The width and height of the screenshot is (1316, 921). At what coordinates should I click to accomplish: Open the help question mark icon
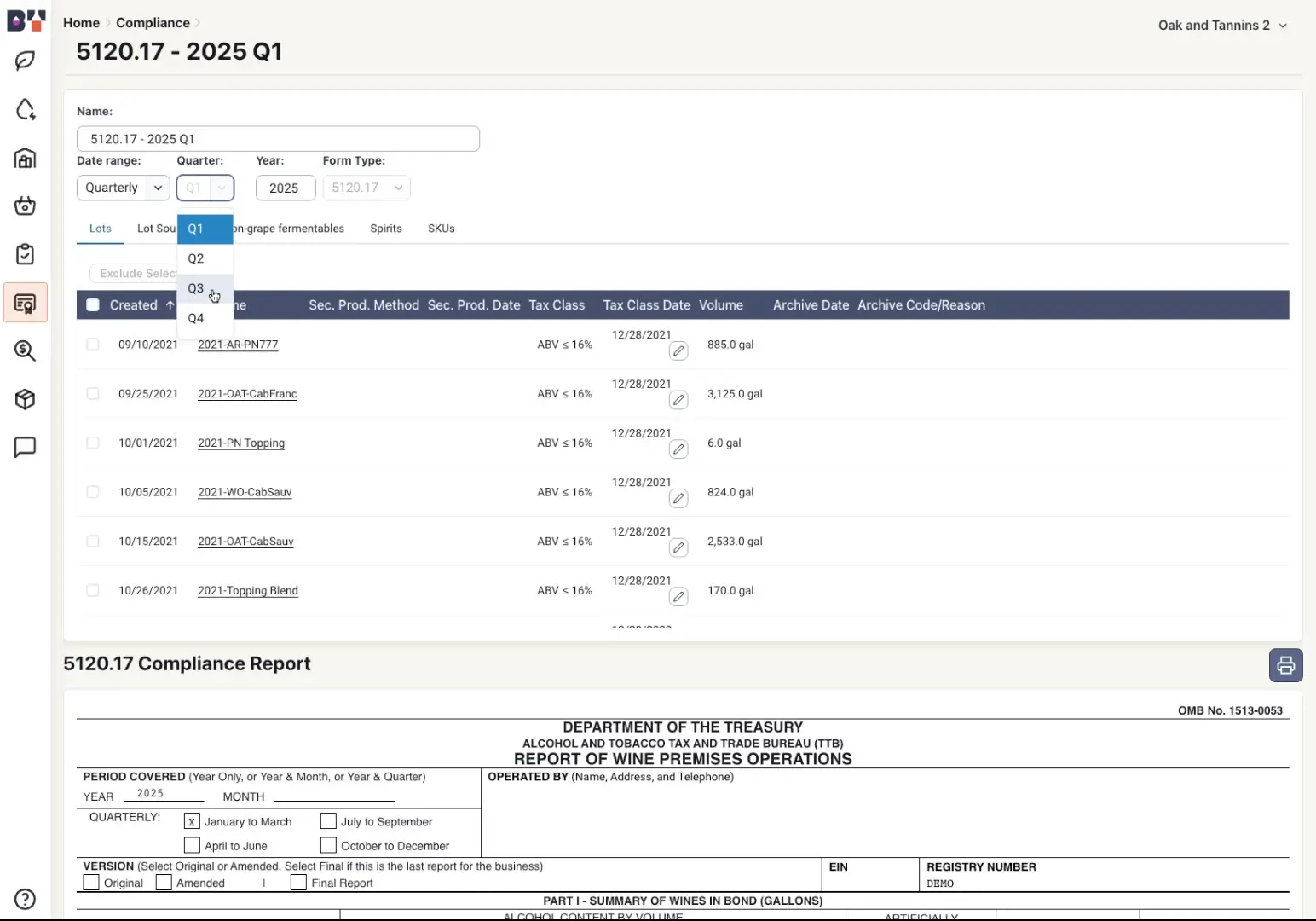(26, 899)
